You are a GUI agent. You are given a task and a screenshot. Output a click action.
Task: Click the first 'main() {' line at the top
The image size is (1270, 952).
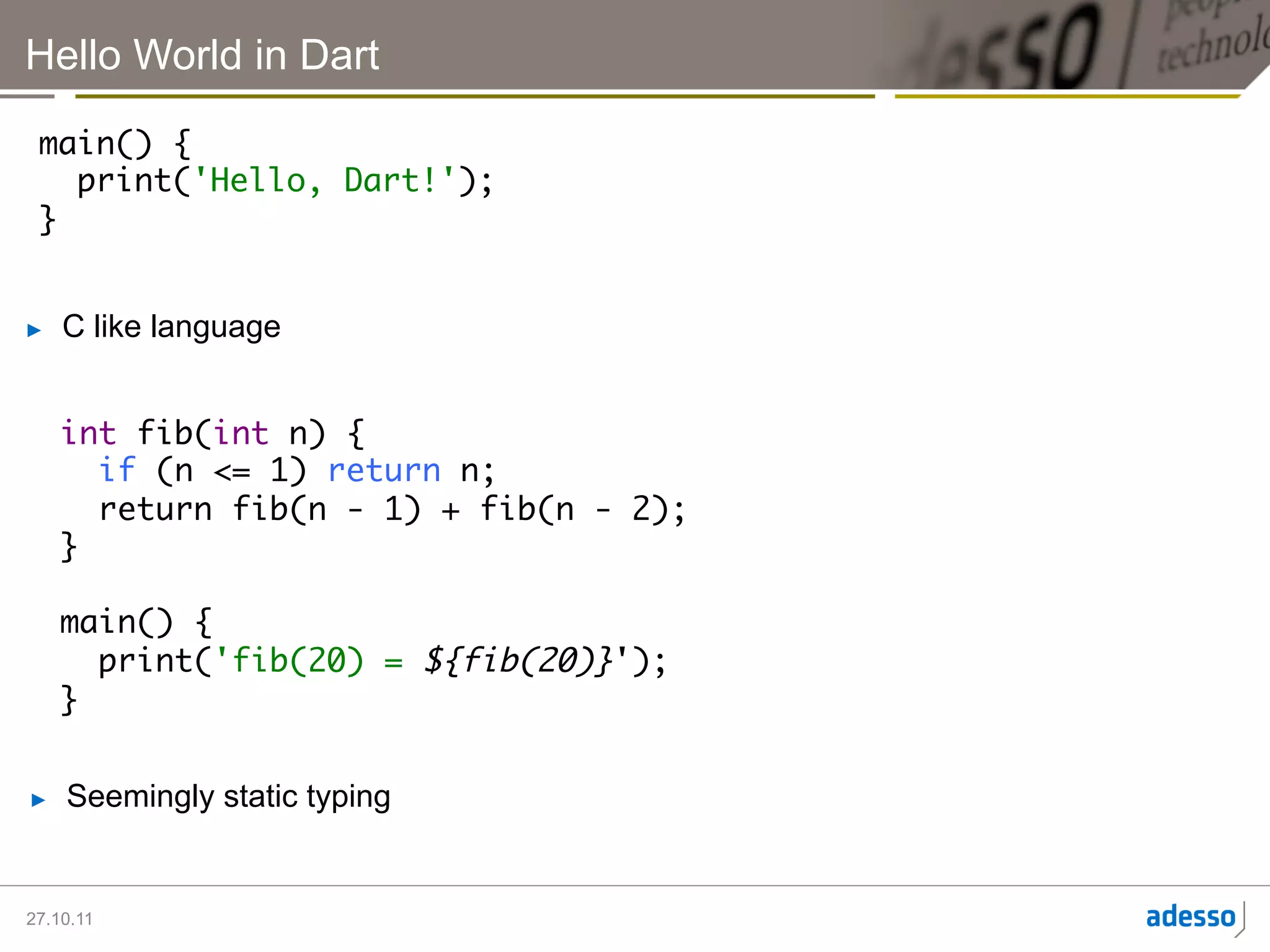point(115,143)
